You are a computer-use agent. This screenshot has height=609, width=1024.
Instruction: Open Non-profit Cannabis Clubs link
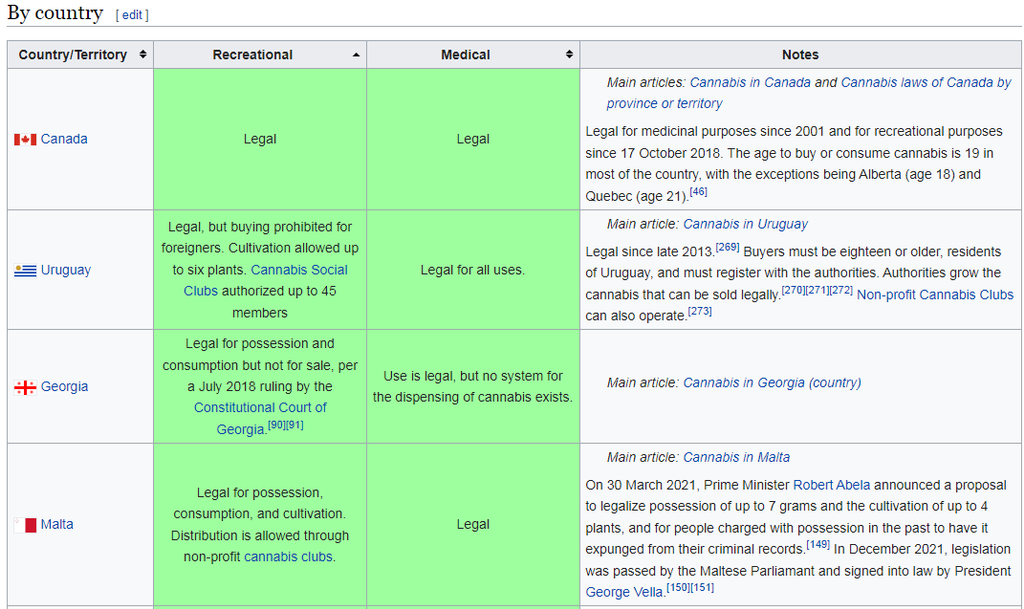935,295
